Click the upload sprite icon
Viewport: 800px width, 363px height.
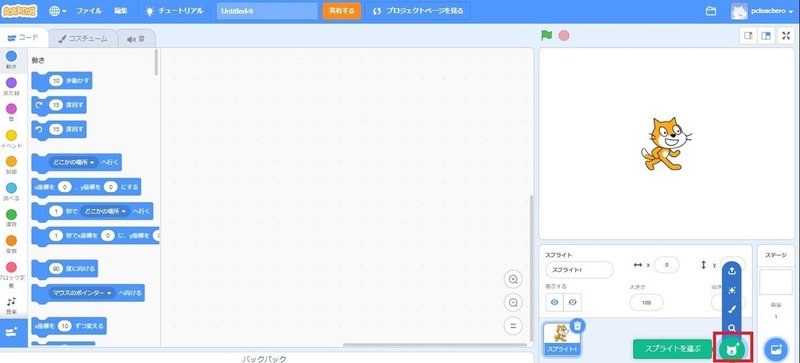[732, 272]
